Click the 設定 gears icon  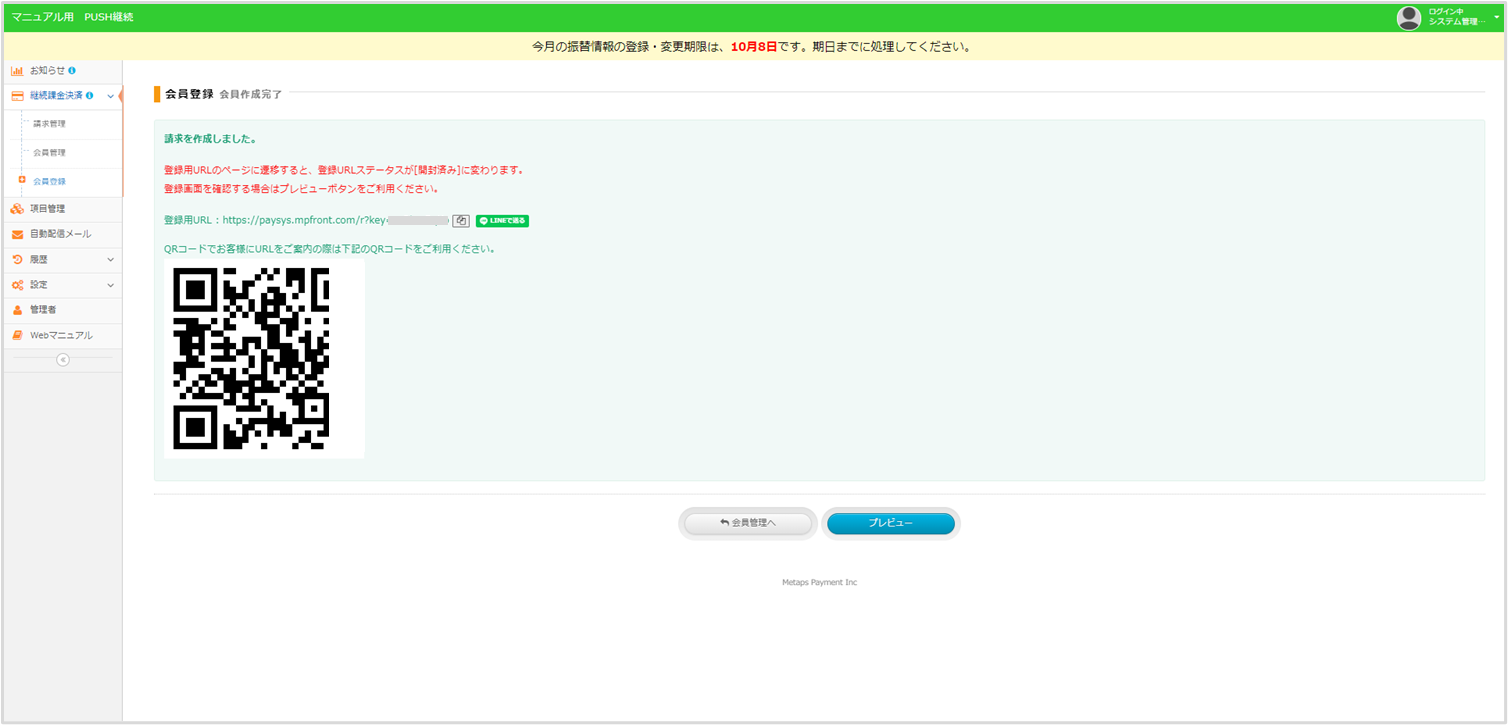[x=17, y=285]
